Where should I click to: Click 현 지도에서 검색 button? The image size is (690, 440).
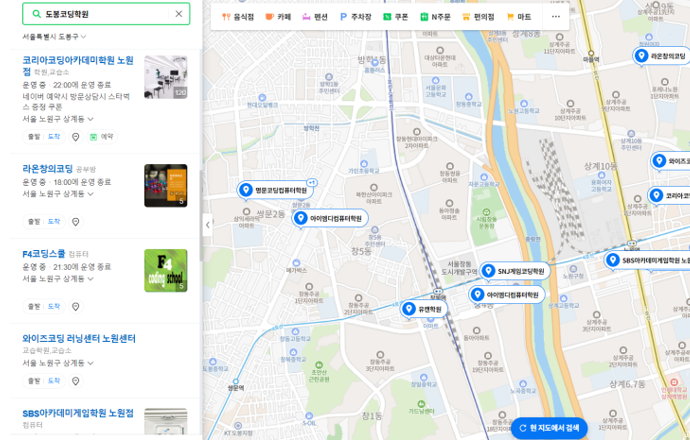(x=549, y=428)
